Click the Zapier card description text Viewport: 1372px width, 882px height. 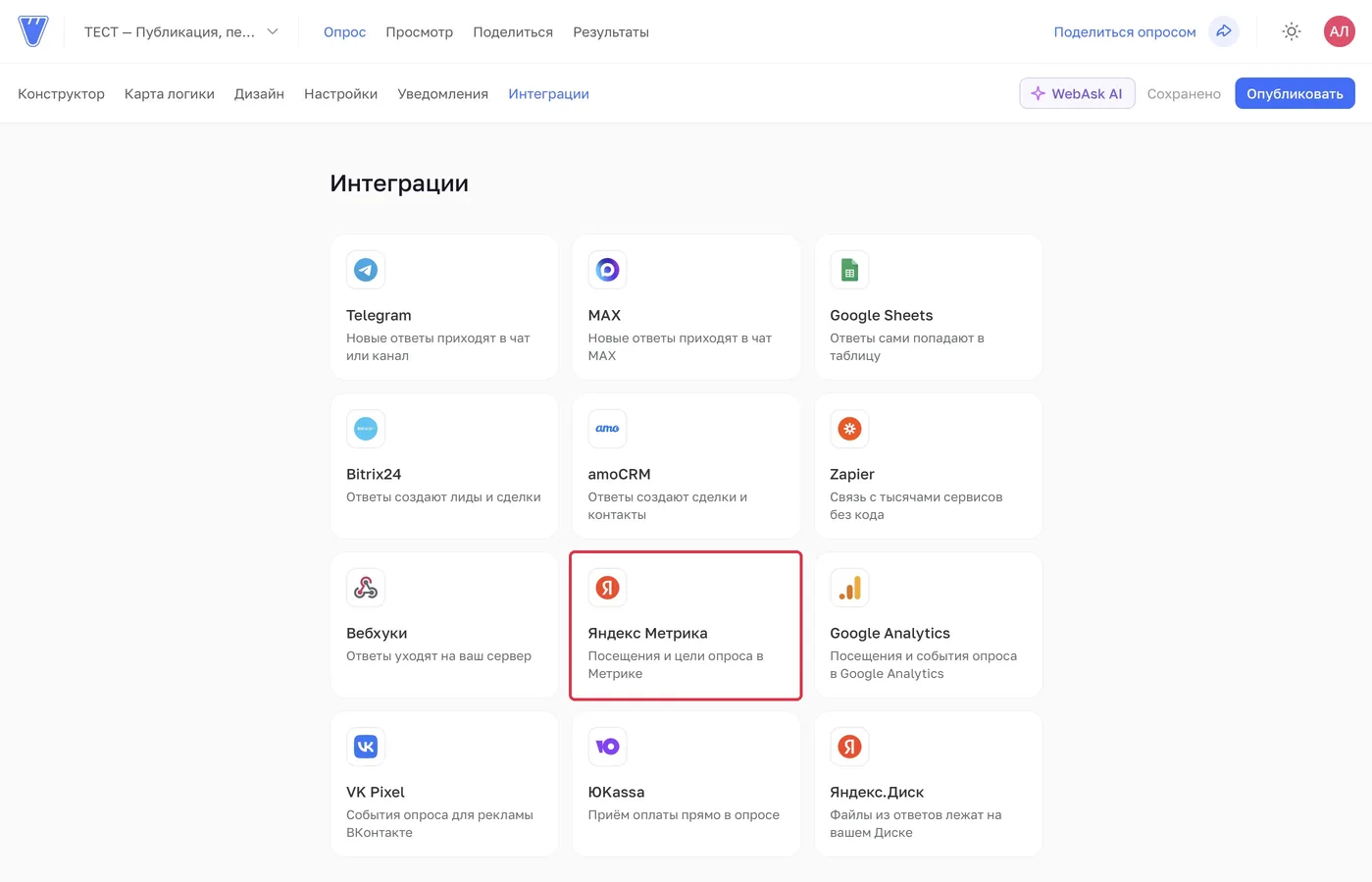pyautogui.click(x=916, y=505)
